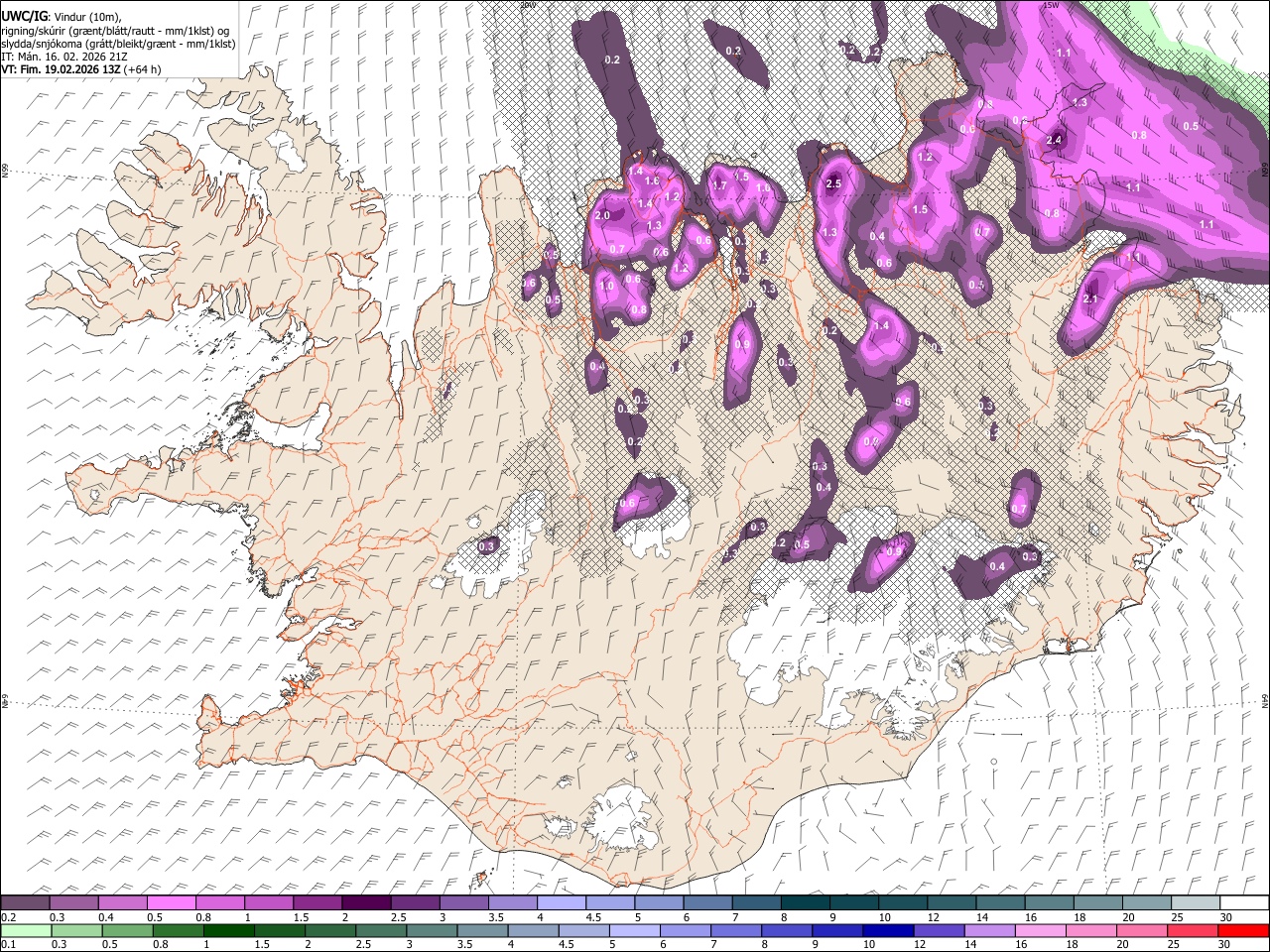
Task: Select the palest green 0.1 rain legend swatch
Action: click(26, 931)
